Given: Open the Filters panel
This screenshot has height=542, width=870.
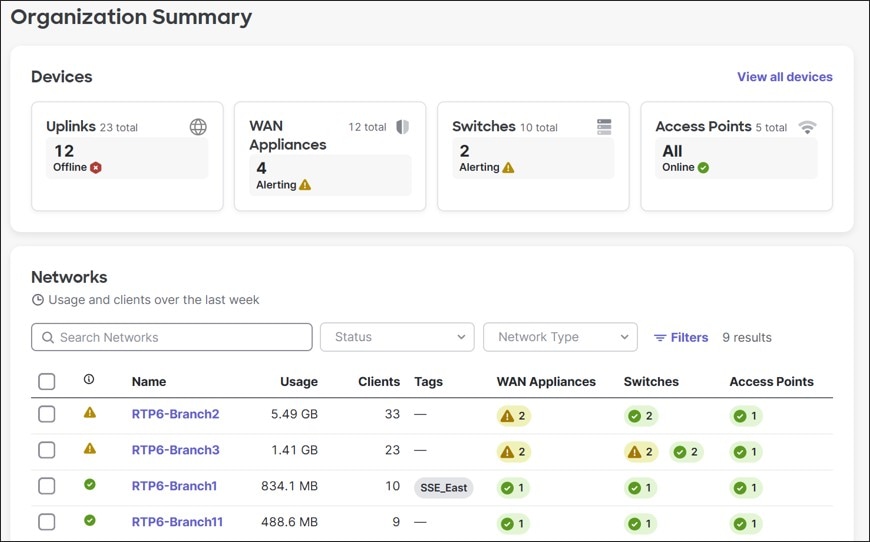Looking at the screenshot, I should (681, 337).
